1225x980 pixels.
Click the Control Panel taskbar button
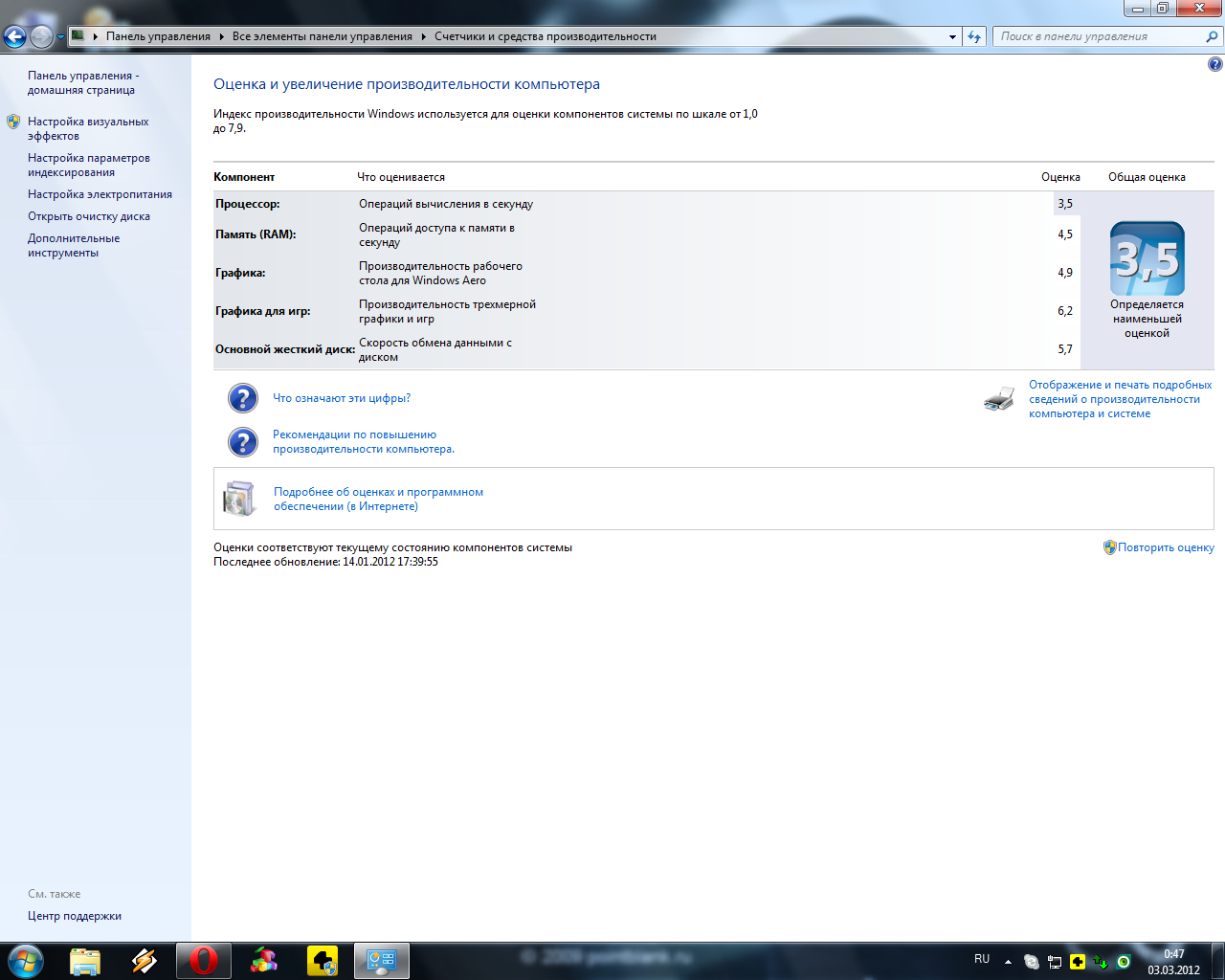(x=382, y=961)
